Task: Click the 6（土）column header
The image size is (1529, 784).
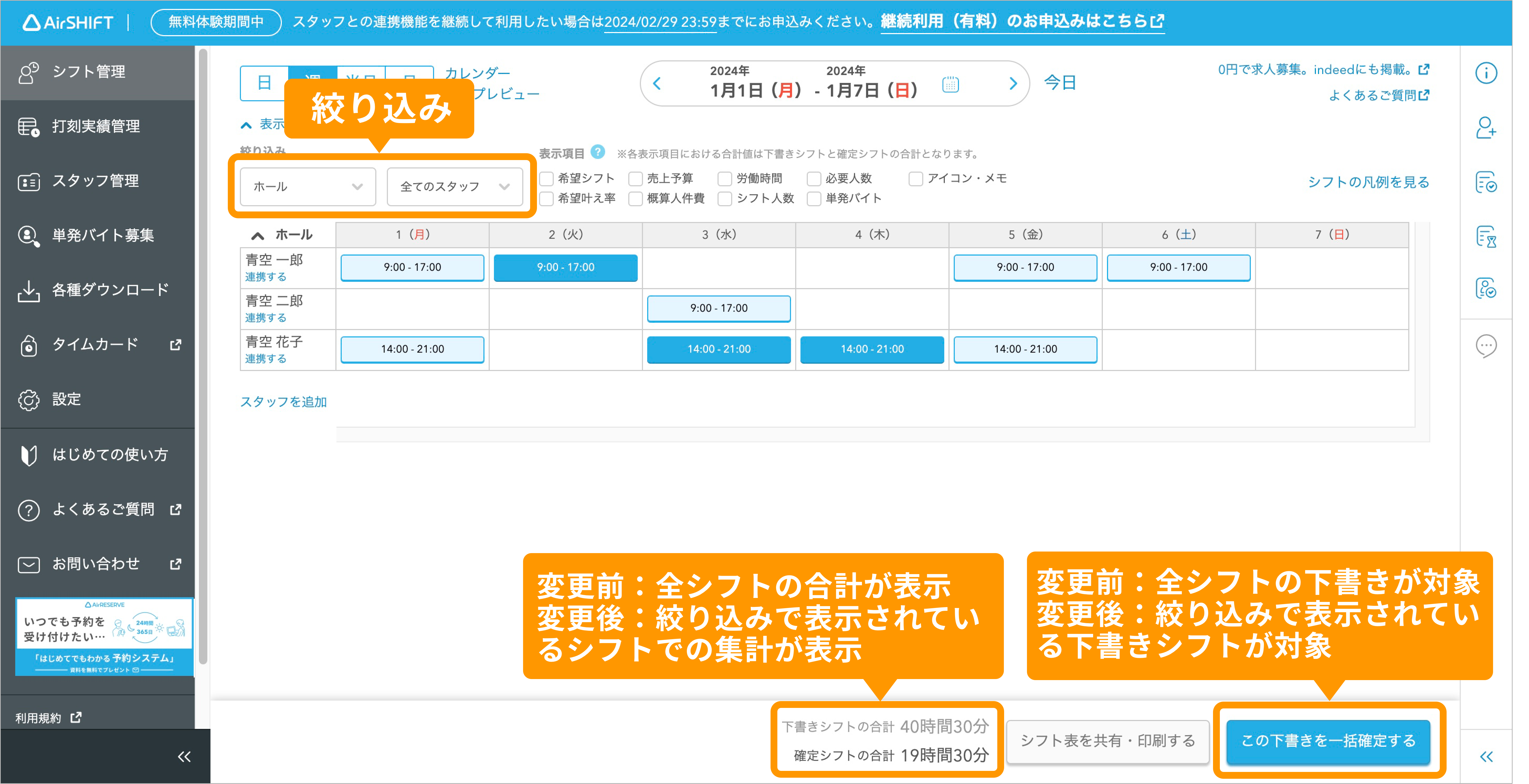Action: [1179, 235]
